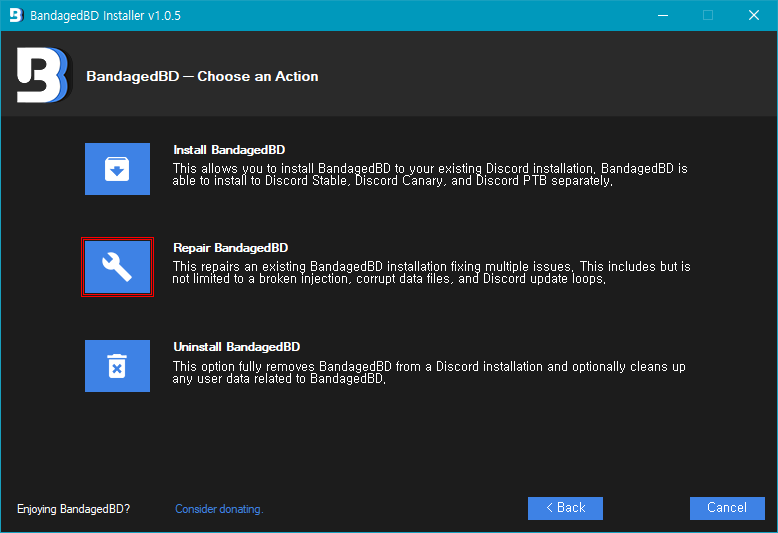Open the Consider donating link
This screenshot has width=778, height=533.
tap(219, 509)
